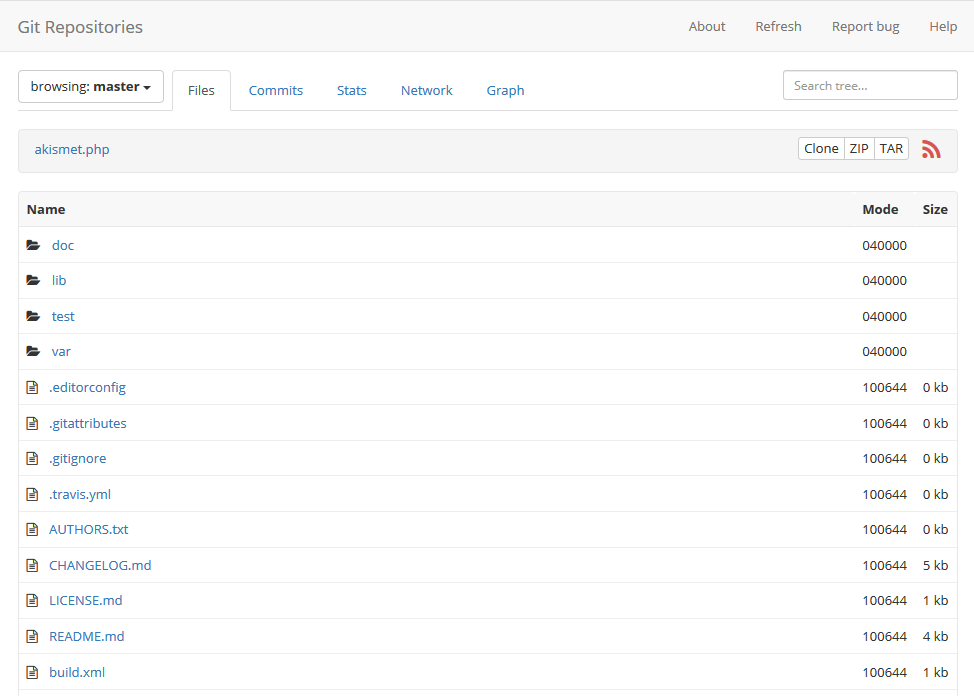Click into the Search tree field
The image size is (974, 696).
click(x=869, y=85)
